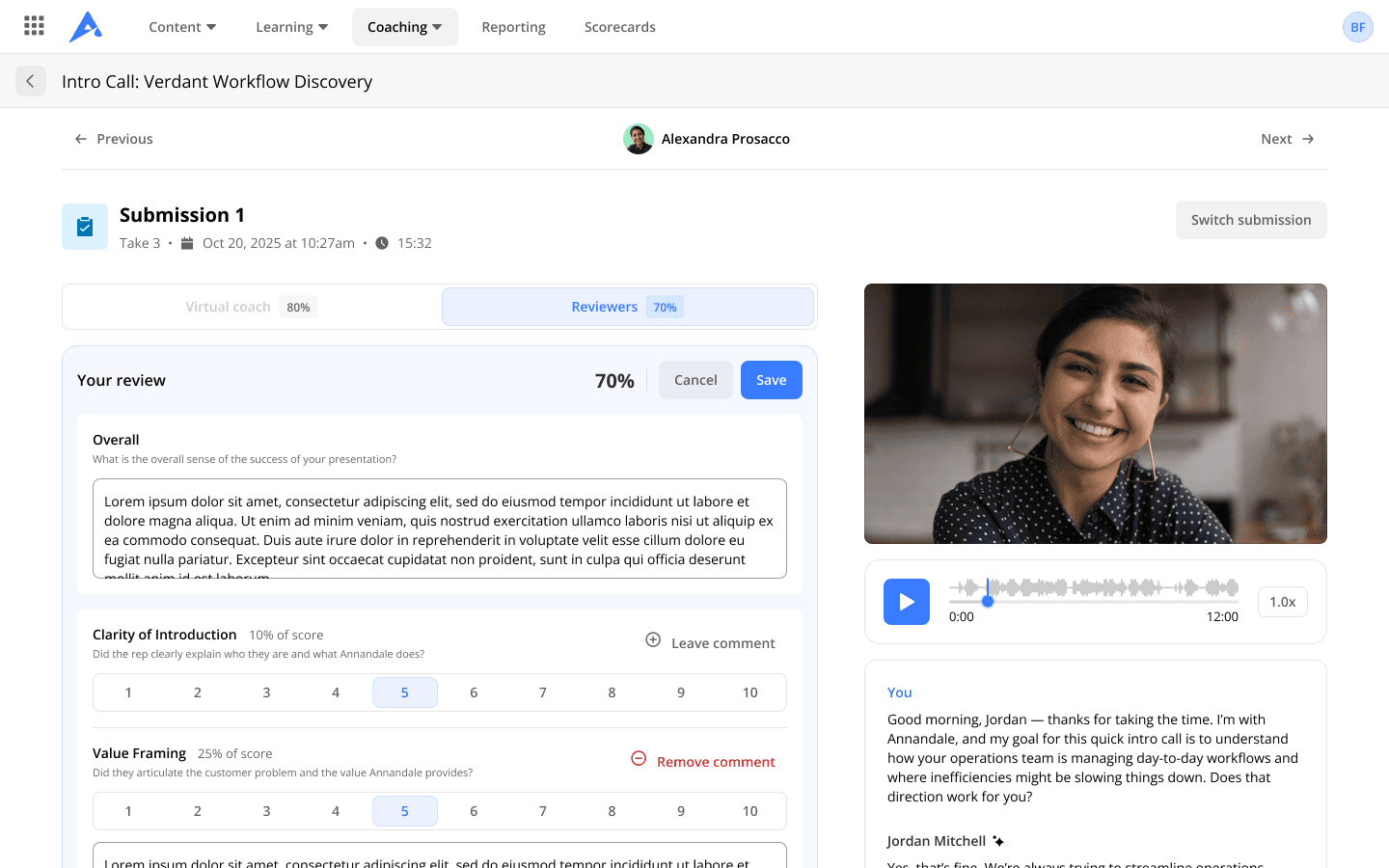
Task: Click the video thumbnail of the presenter
Action: point(1096,414)
